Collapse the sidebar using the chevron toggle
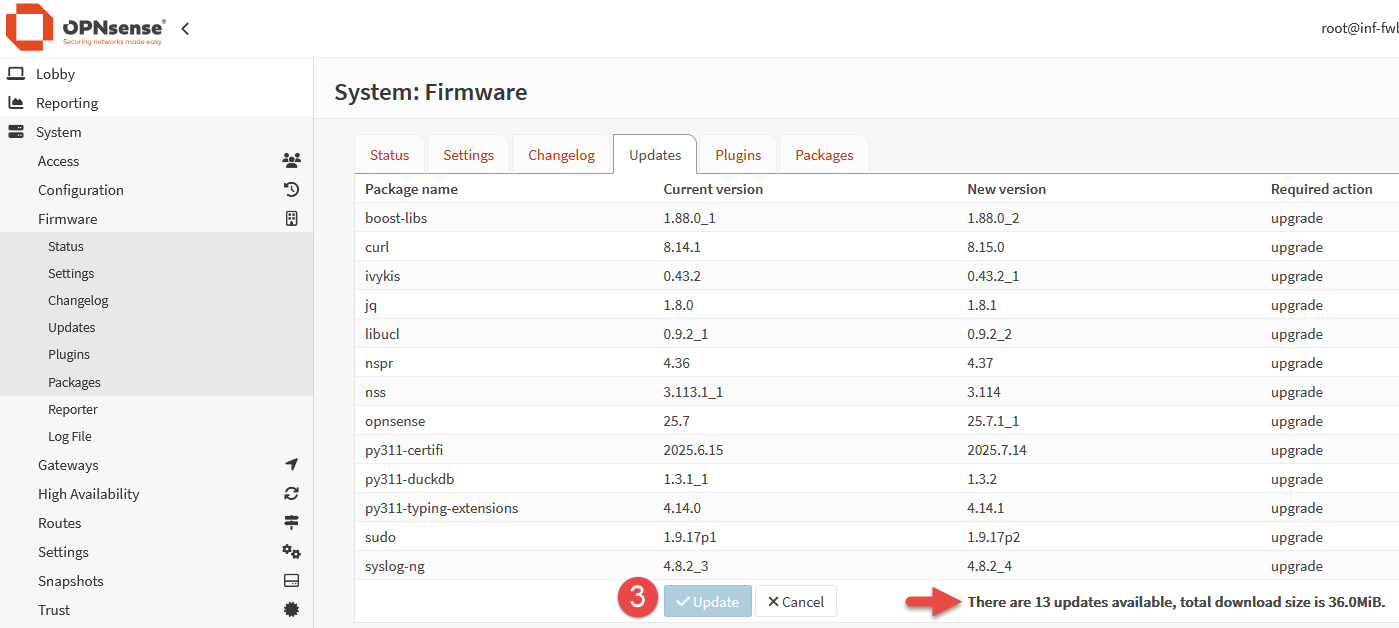Image resolution: width=1399 pixels, height=628 pixels. click(x=185, y=29)
